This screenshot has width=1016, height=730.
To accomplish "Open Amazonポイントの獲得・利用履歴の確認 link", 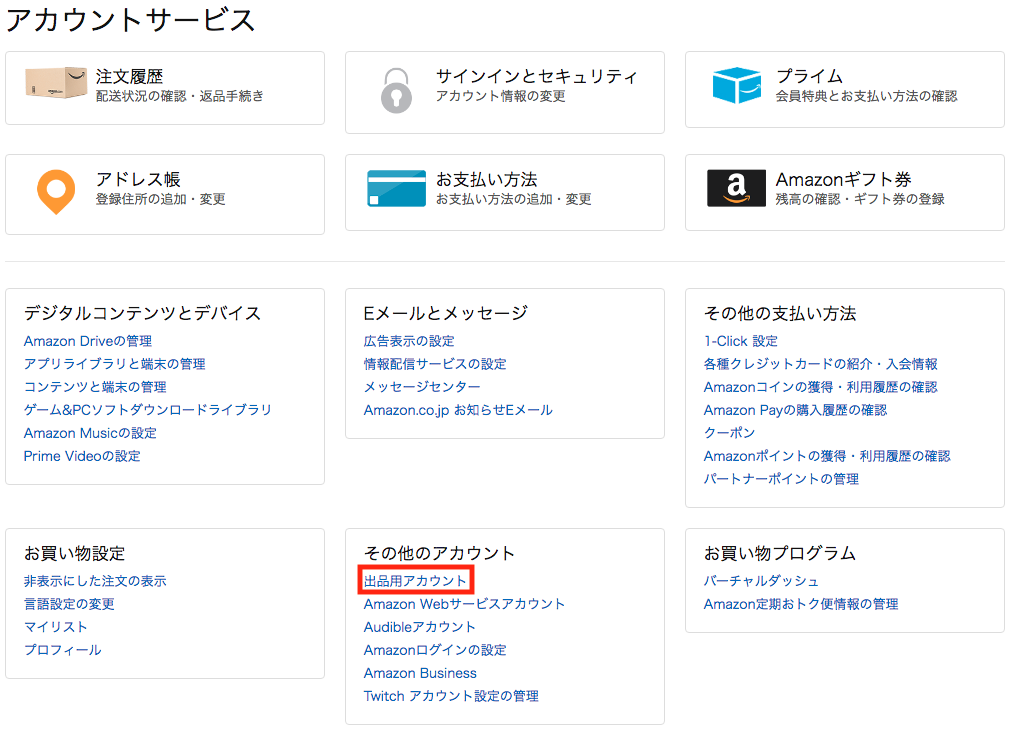I will 827,456.
